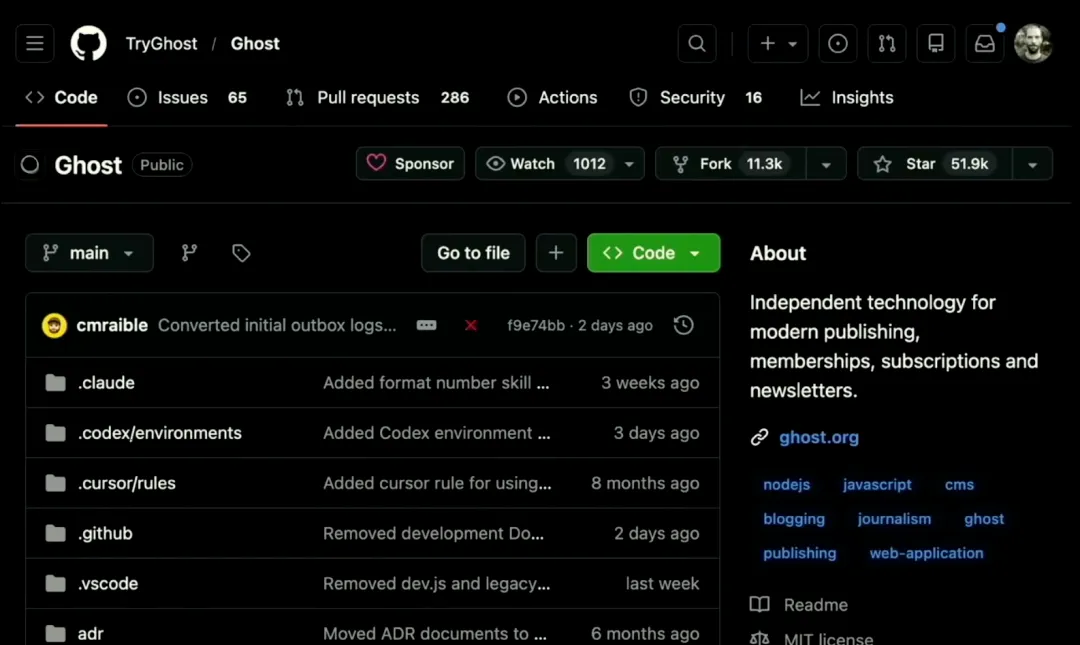Viewport: 1080px width, 645px height.
Task: Open the .codex/environments folder
Action: point(159,433)
